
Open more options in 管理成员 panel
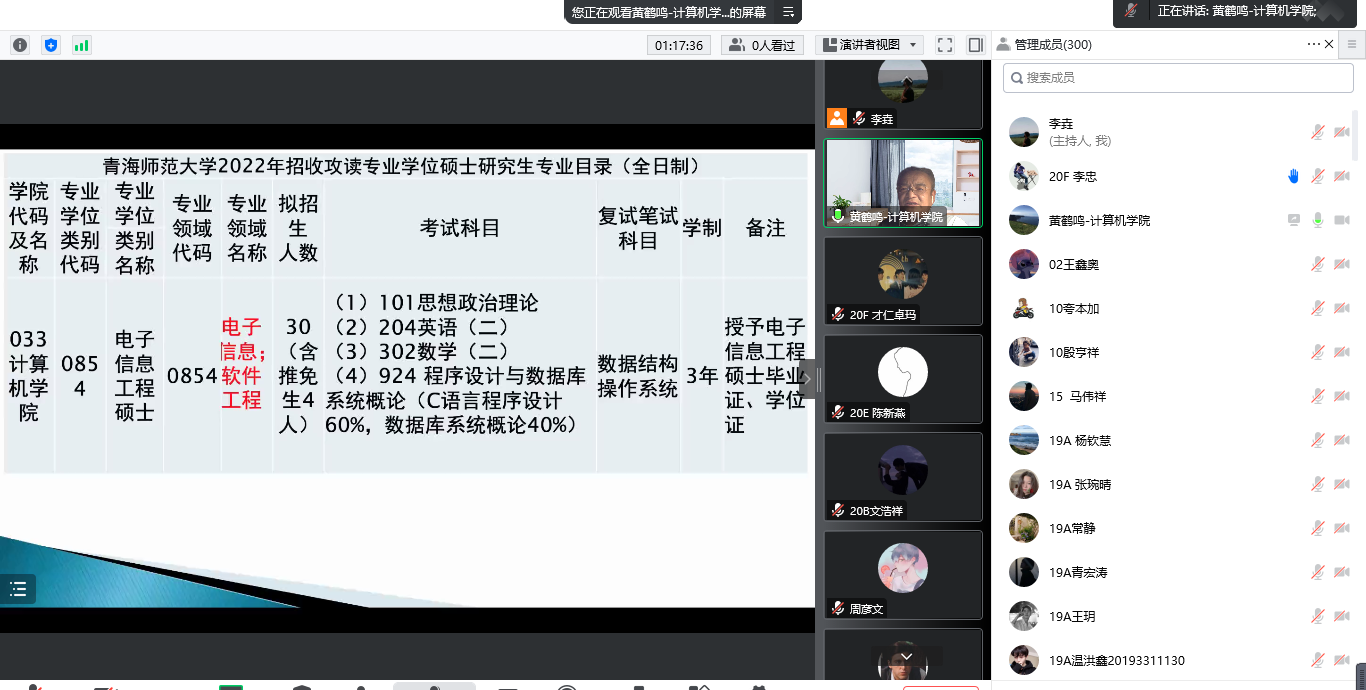pyautogui.click(x=1313, y=44)
